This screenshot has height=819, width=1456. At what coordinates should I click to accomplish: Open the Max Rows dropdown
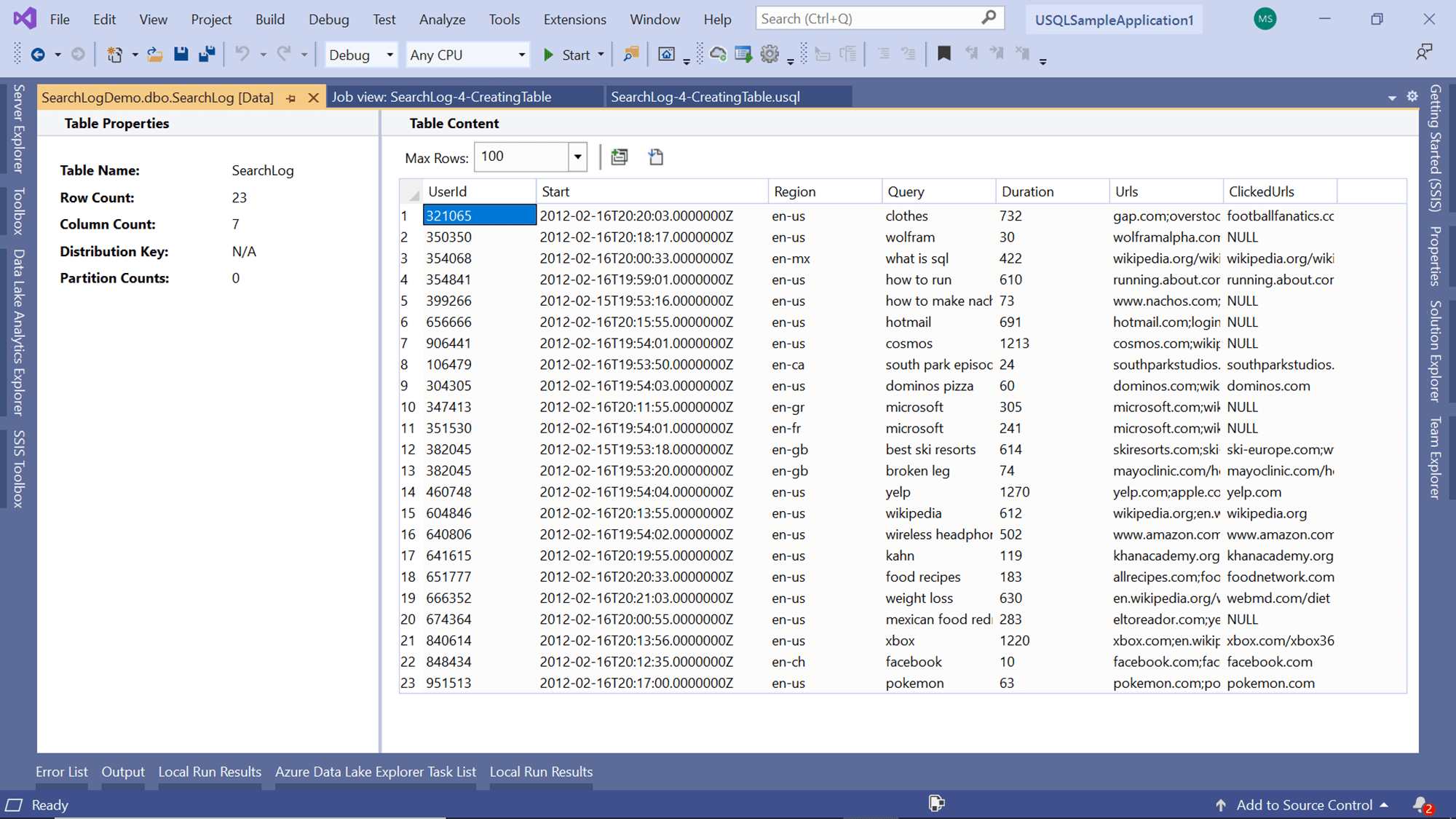pos(577,157)
